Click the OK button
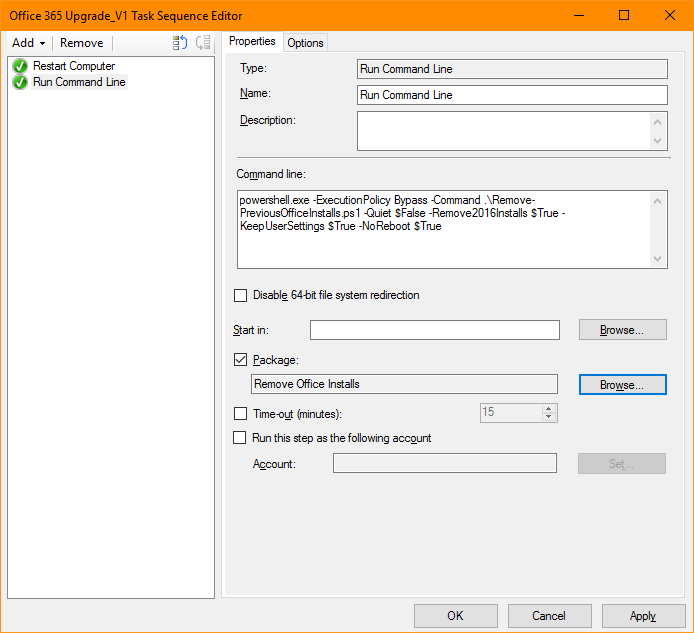Screen dimensions: 694x633 tap(455, 616)
